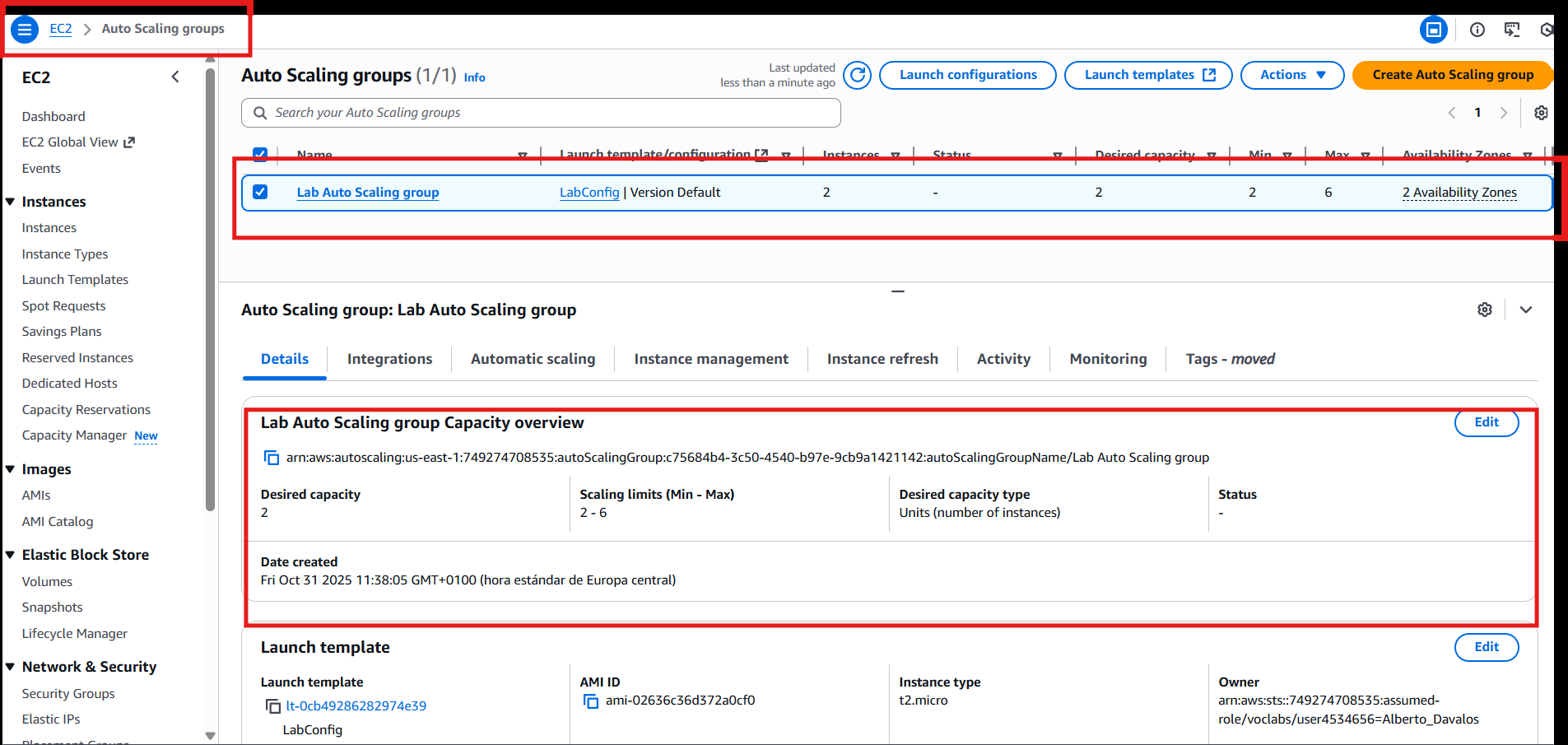Image resolution: width=1568 pixels, height=745 pixels.
Task: Collapse the Elastic Block Store sidebar section
Action: coord(11,555)
